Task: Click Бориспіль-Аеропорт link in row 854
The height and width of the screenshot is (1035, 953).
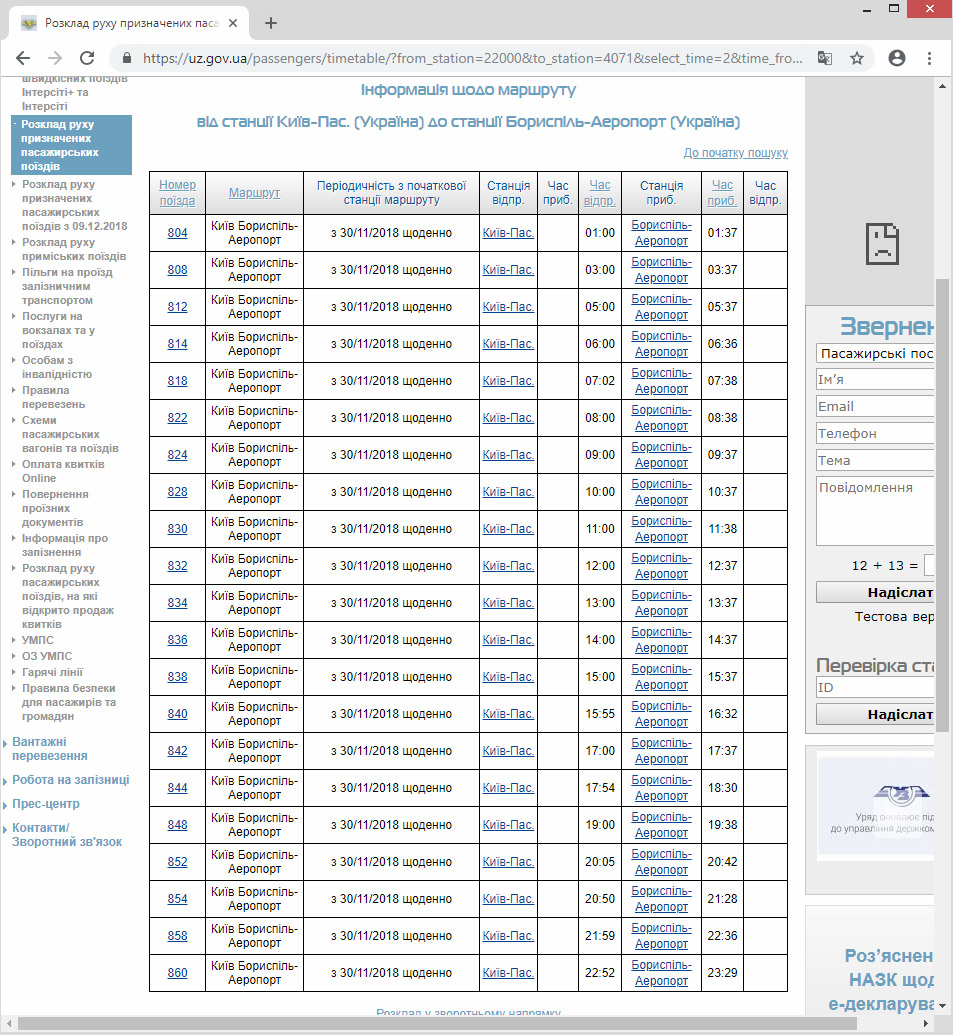Action: pyautogui.click(x=661, y=898)
